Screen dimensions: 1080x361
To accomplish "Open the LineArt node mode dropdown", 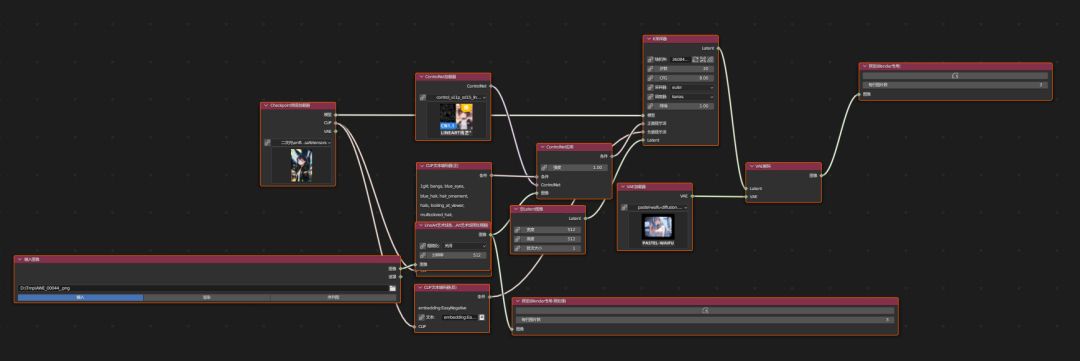I will tap(465, 245).
